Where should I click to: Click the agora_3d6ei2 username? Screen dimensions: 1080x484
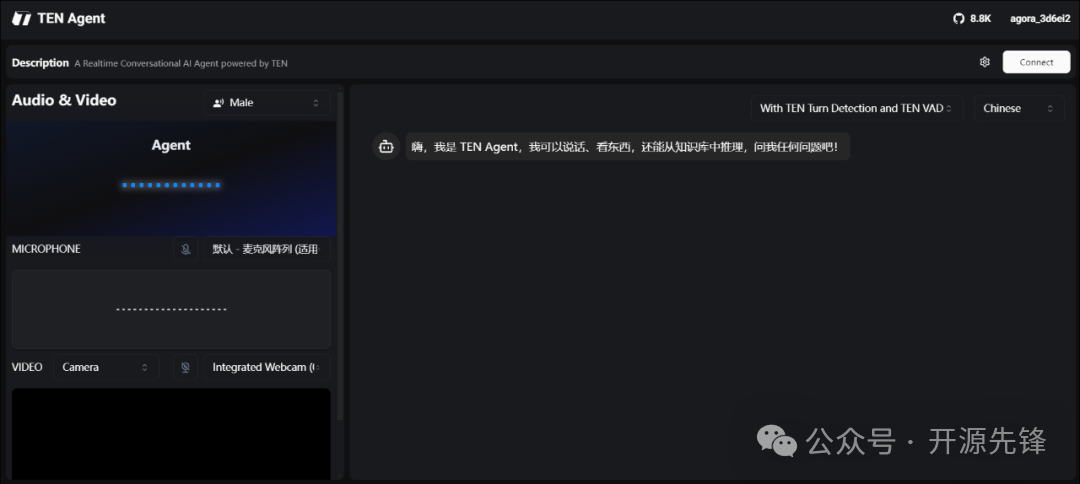pos(1040,19)
